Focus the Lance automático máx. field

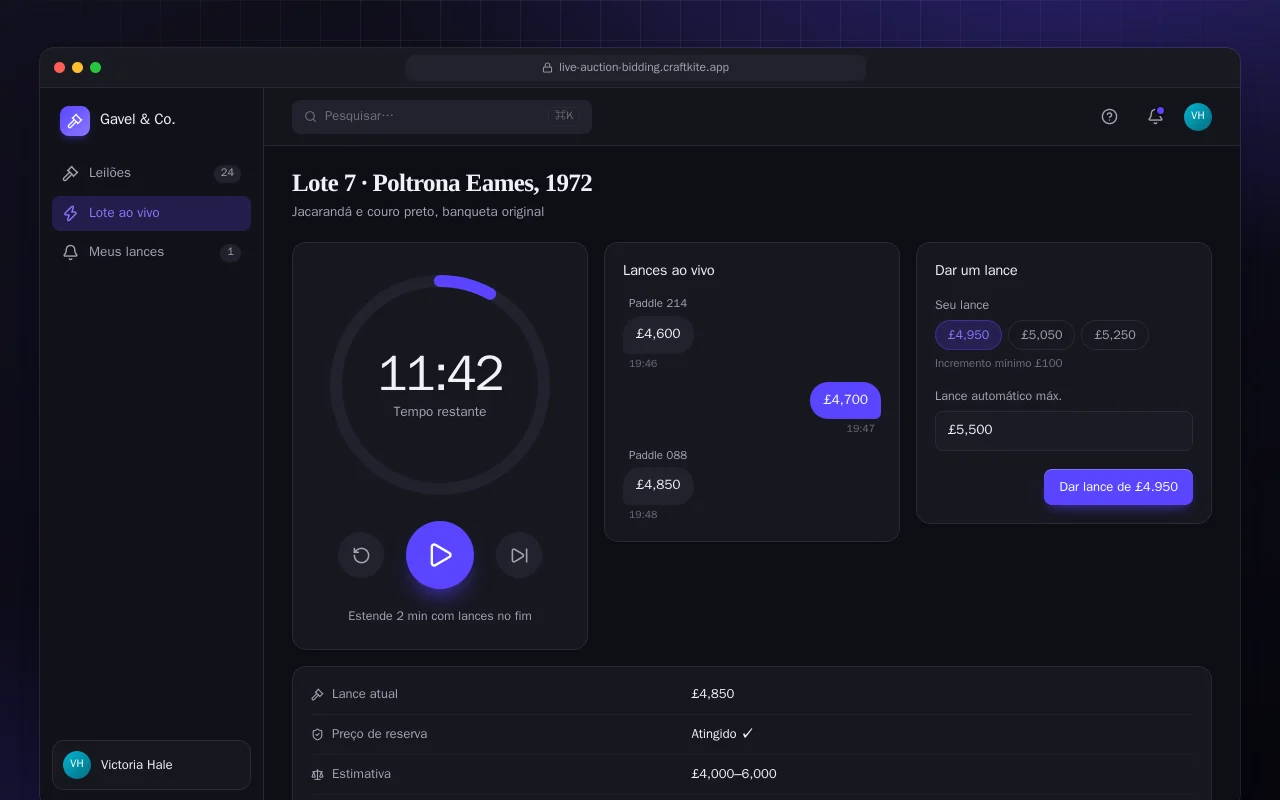tap(1064, 431)
